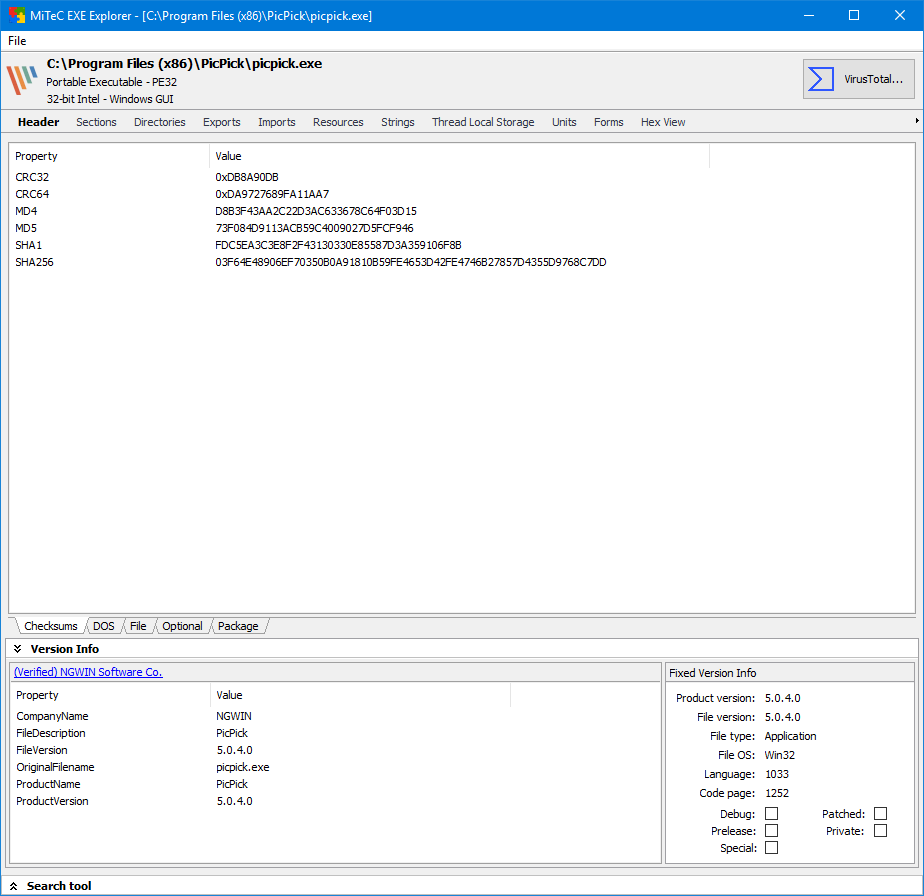
Task: Click the NGWIN company value
Action: point(234,716)
